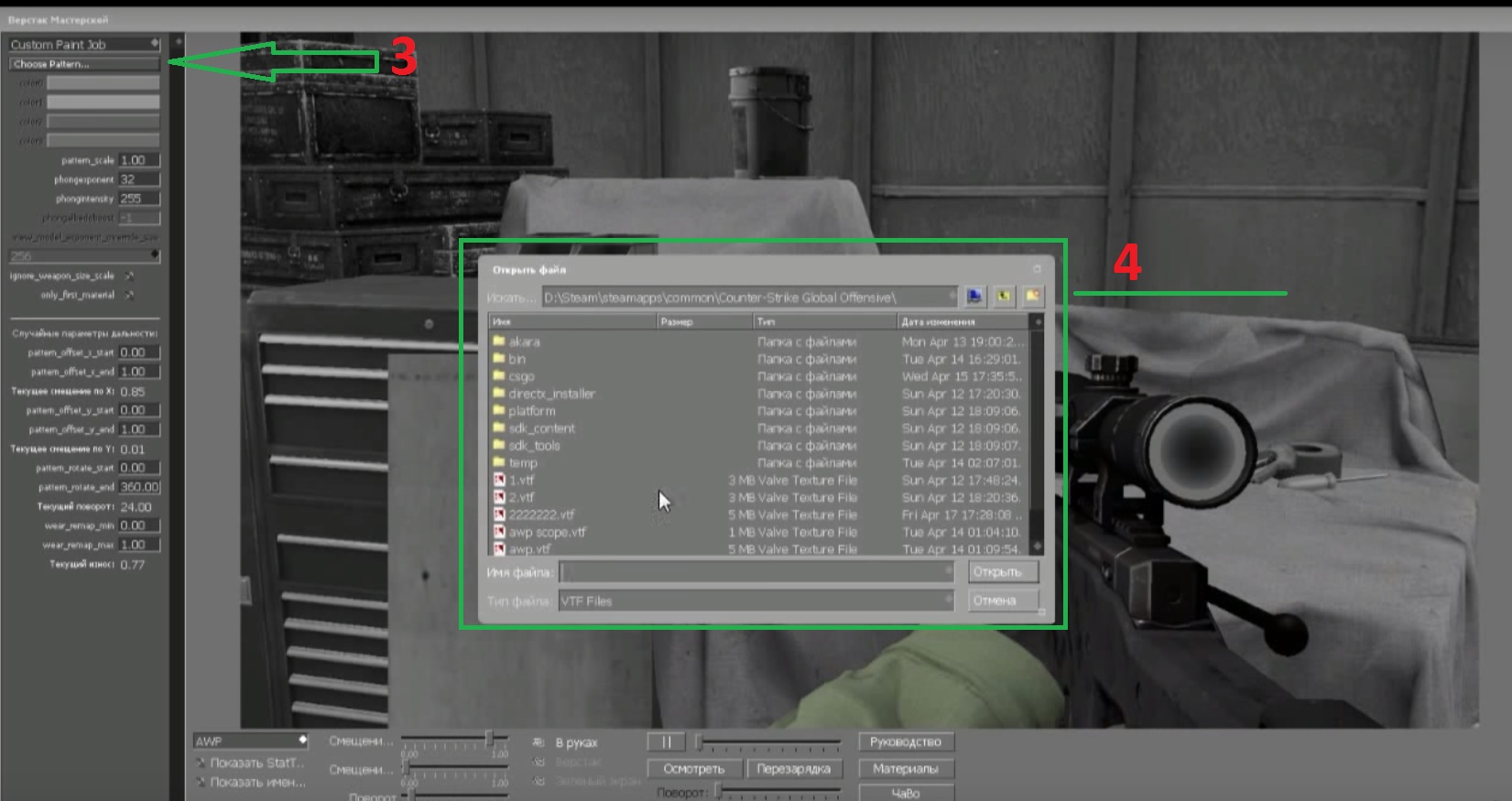
Task: Click the Отмена button
Action: tap(1003, 601)
